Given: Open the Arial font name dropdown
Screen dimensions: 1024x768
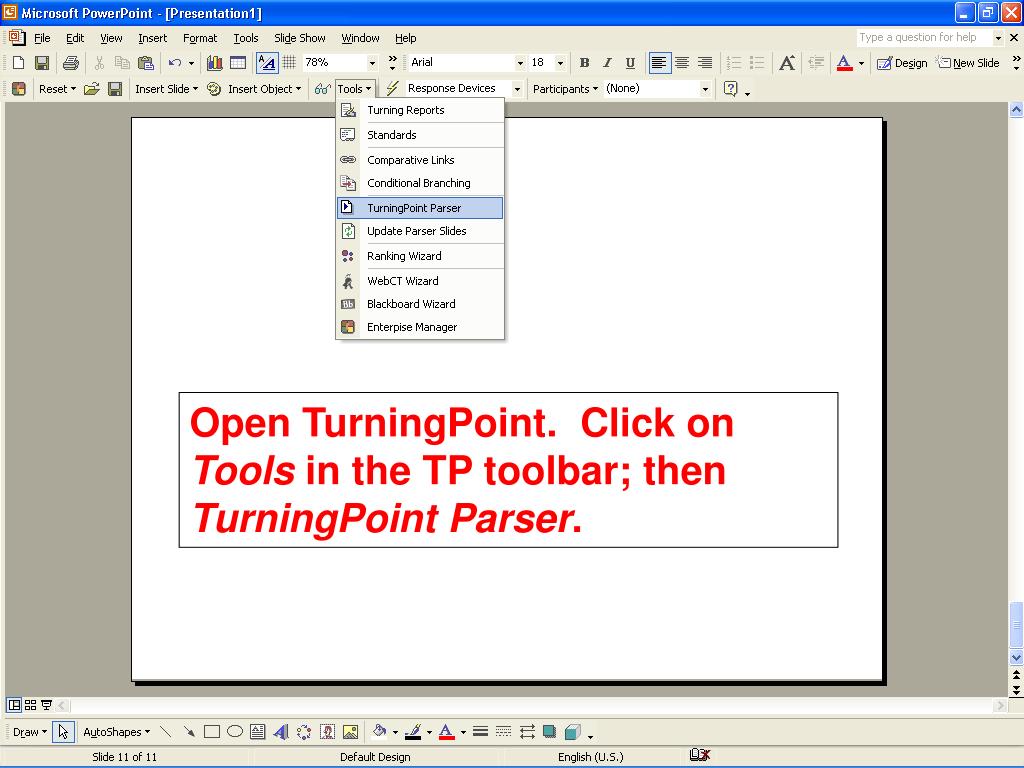Looking at the screenshot, I should point(520,63).
